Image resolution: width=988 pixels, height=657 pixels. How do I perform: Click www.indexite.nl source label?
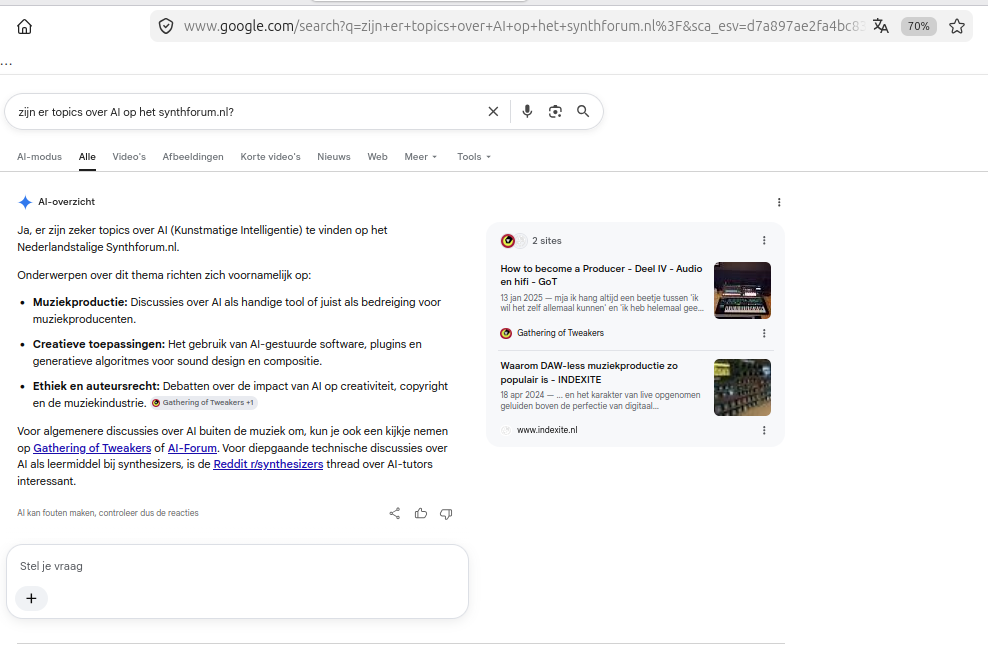(x=547, y=430)
